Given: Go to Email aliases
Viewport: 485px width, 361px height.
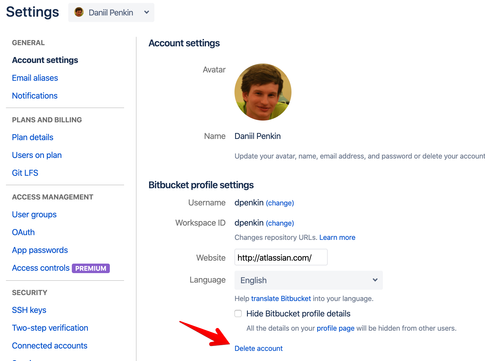Looking at the screenshot, I should tap(35, 78).
